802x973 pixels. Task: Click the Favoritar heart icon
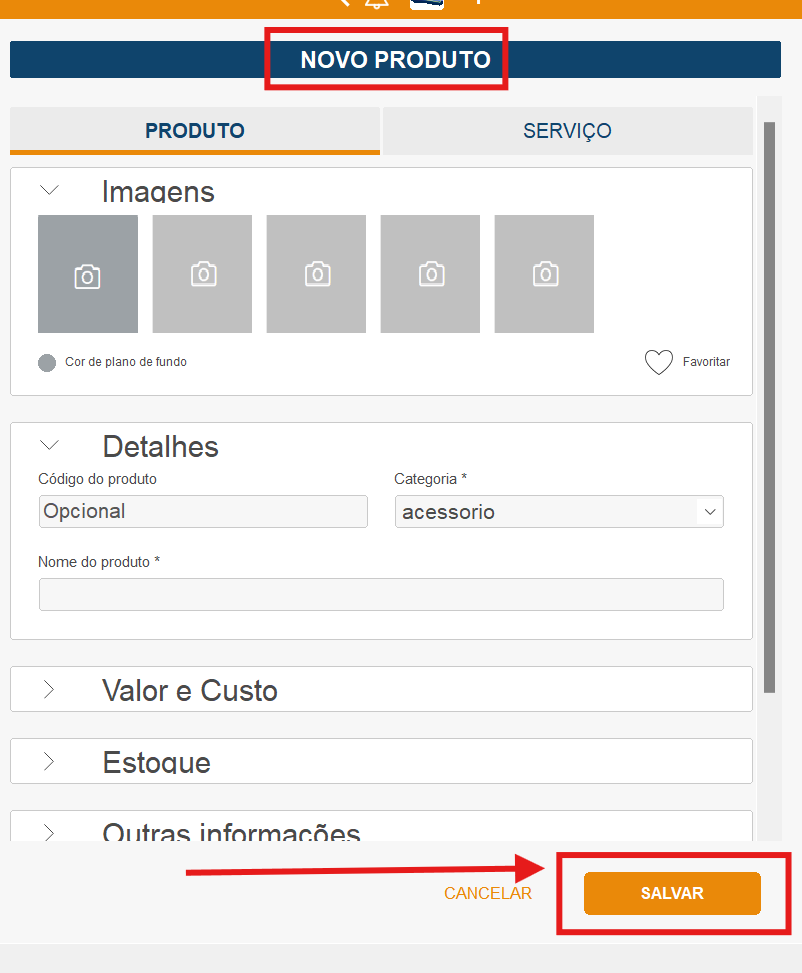pos(658,362)
